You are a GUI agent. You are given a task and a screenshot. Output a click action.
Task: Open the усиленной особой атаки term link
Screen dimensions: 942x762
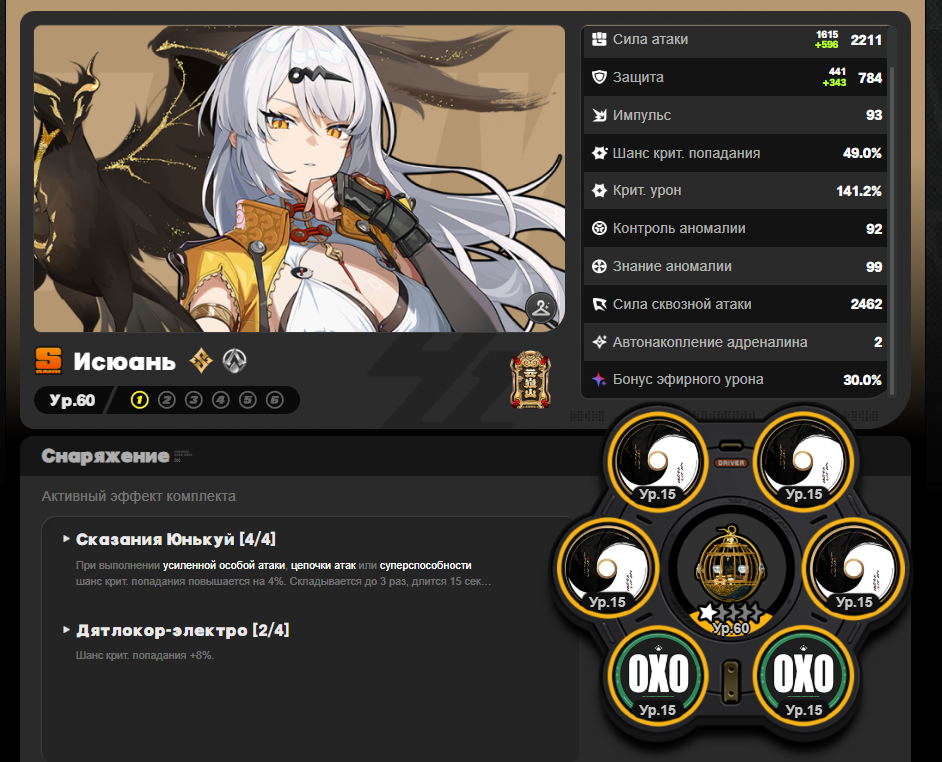(x=223, y=565)
